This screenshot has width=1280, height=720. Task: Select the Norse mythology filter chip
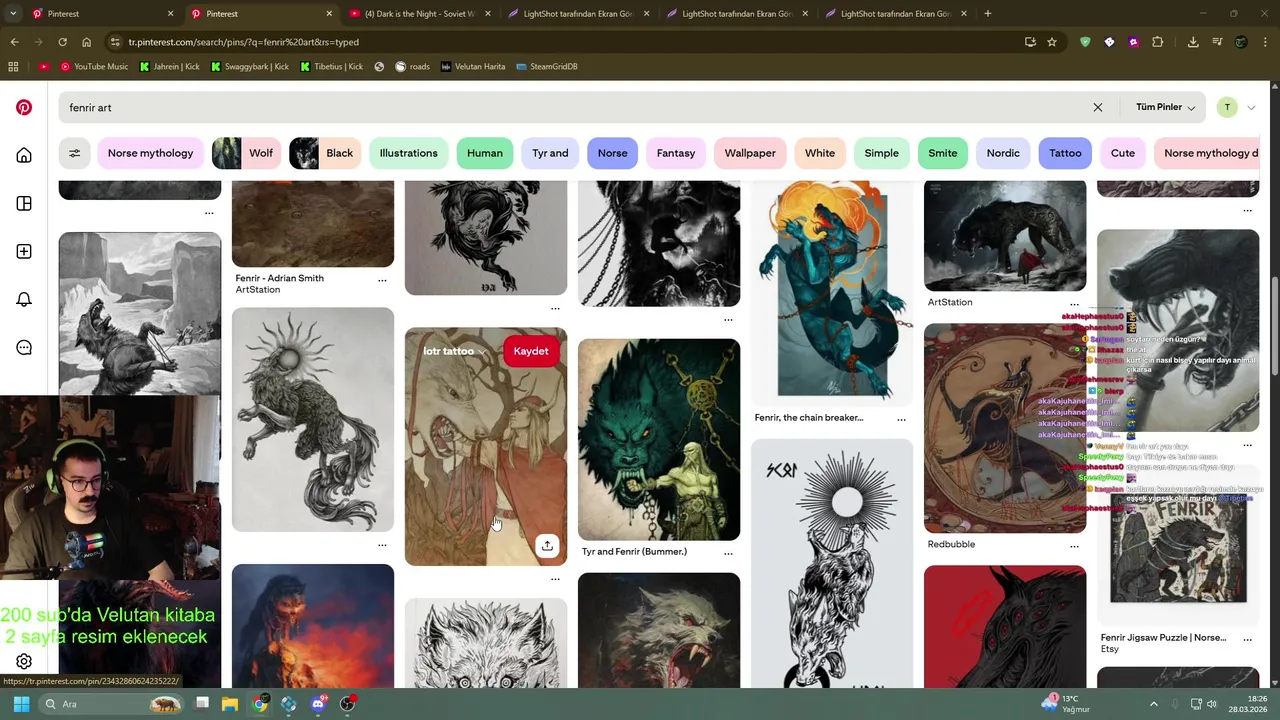click(150, 153)
